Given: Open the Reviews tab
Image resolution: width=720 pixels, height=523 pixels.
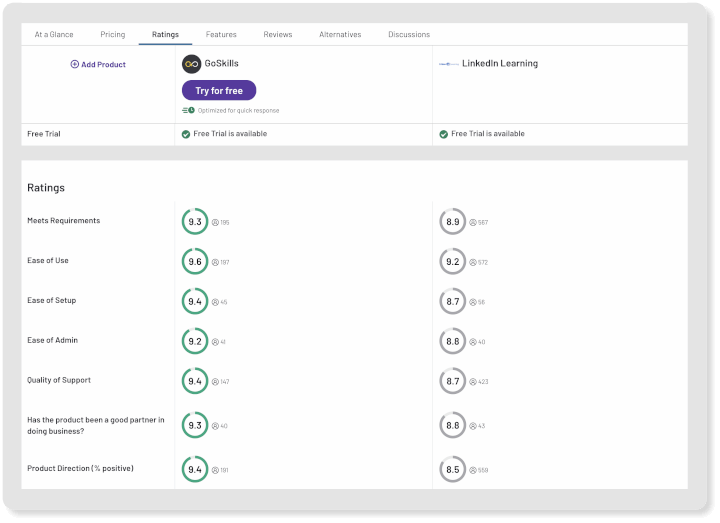Looking at the screenshot, I should click(278, 34).
